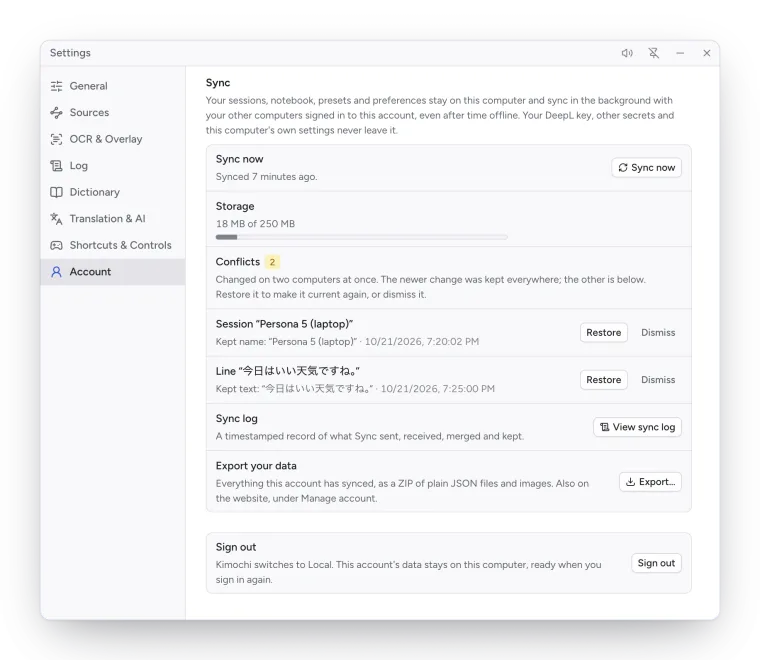This screenshot has height=660, width=760.
Task: Click the Sync now button
Action: click(647, 168)
